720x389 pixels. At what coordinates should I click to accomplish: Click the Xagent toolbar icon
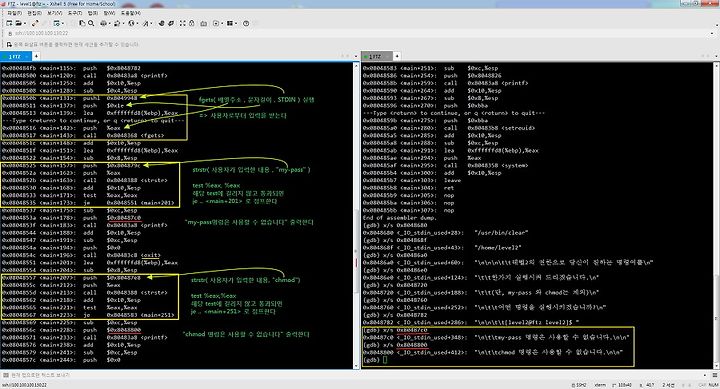tap(171, 23)
